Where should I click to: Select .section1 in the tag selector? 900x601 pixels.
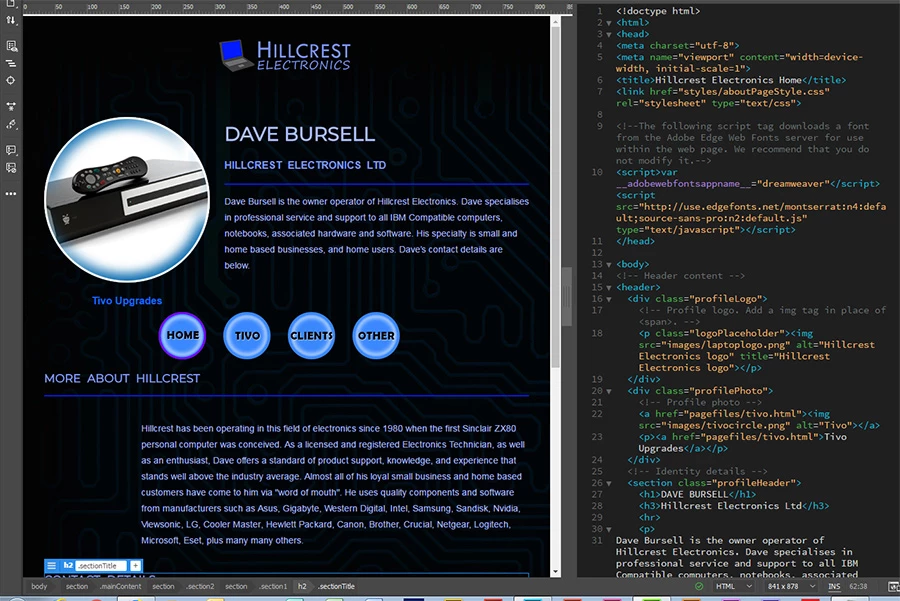click(273, 586)
